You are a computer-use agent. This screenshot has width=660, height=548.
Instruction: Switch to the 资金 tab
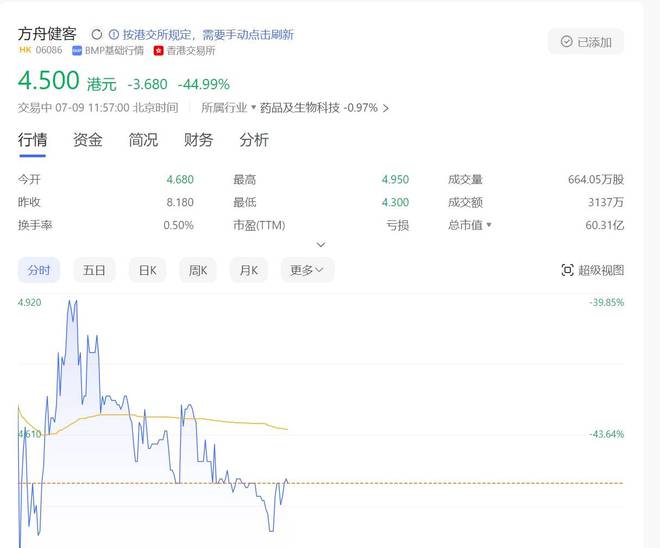coord(88,140)
